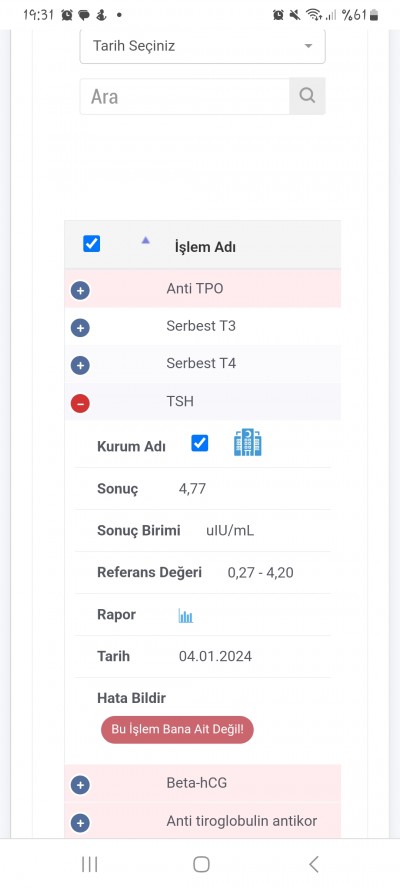The image size is (400, 888).
Task: Collapse the TSH row with minus icon
Action: pos(80,403)
